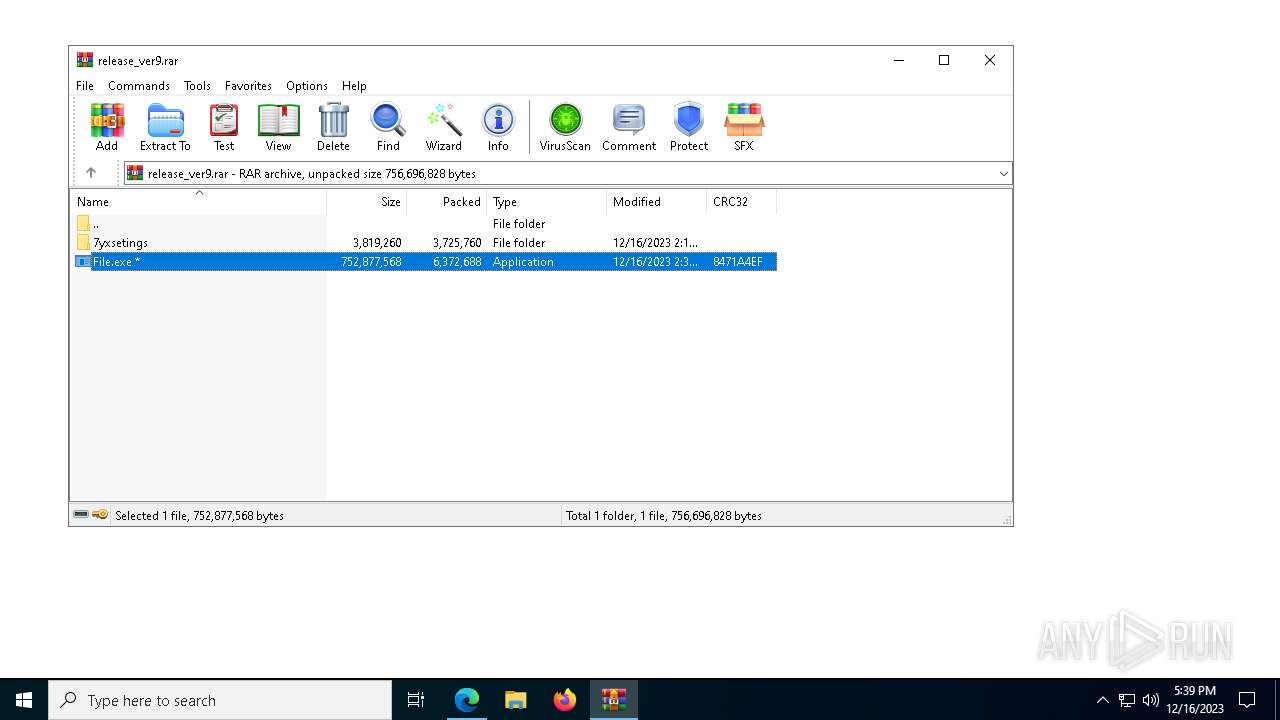The image size is (1280, 720).
Task: Expand the archive path dropdown
Action: [1003, 174]
